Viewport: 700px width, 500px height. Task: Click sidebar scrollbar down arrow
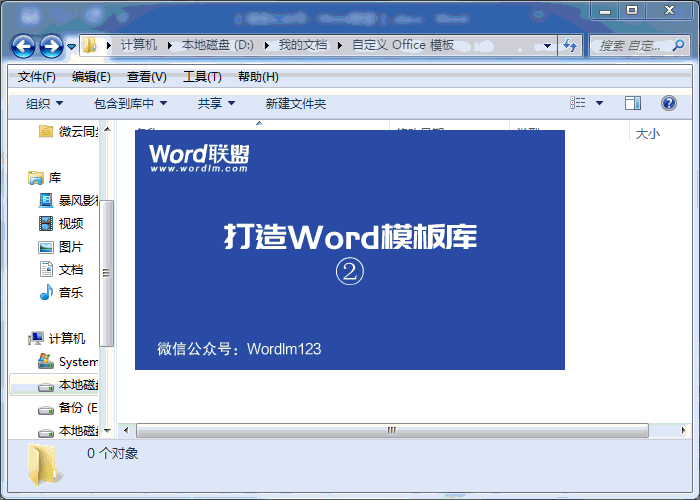coord(107,431)
